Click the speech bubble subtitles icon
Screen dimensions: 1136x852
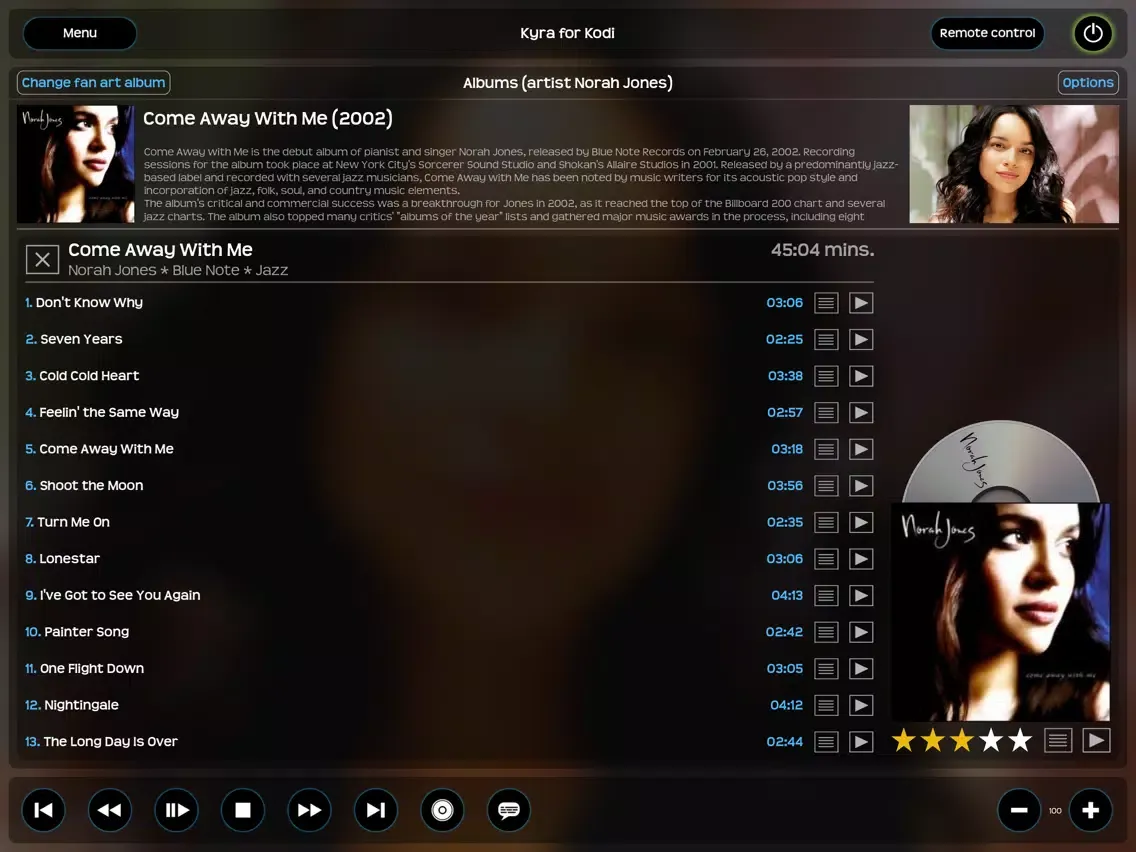[509, 810]
